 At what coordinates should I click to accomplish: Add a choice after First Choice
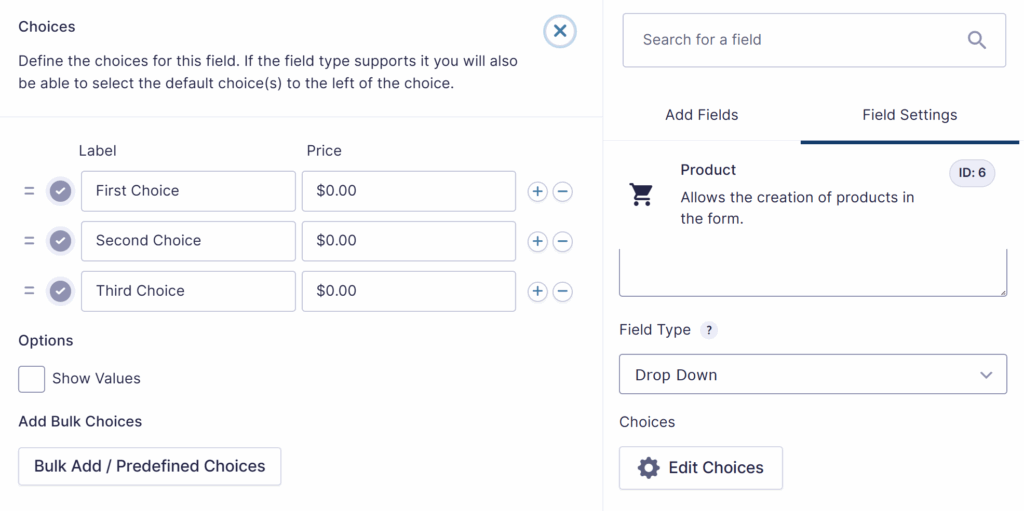[538, 191]
